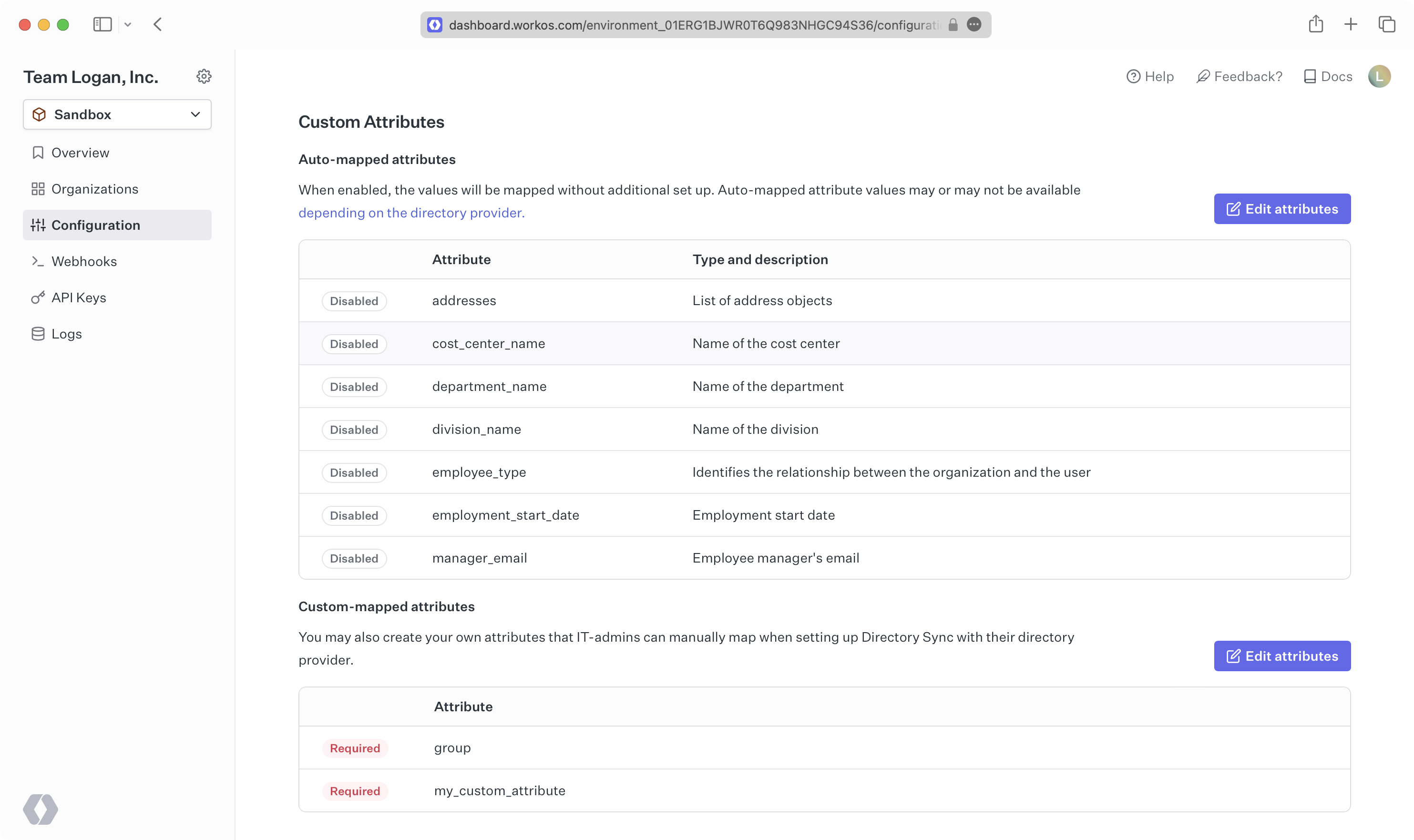This screenshot has width=1414, height=840.
Task: Click the Docs book icon
Action: (1311, 76)
